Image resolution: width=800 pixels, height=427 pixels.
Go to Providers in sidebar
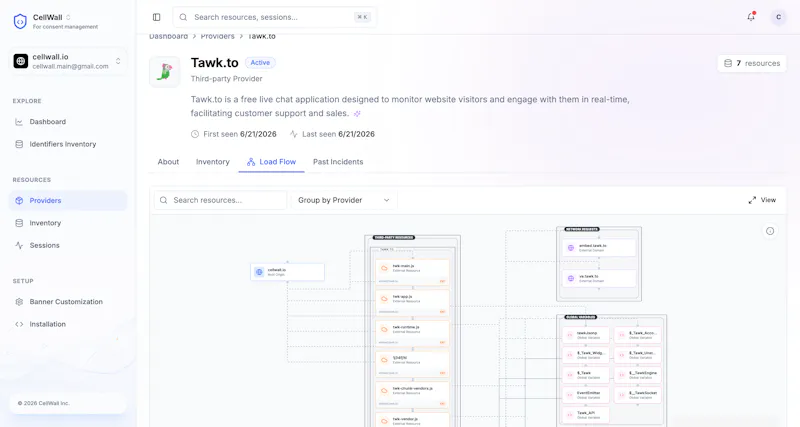pyautogui.click(x=68, y=200)
